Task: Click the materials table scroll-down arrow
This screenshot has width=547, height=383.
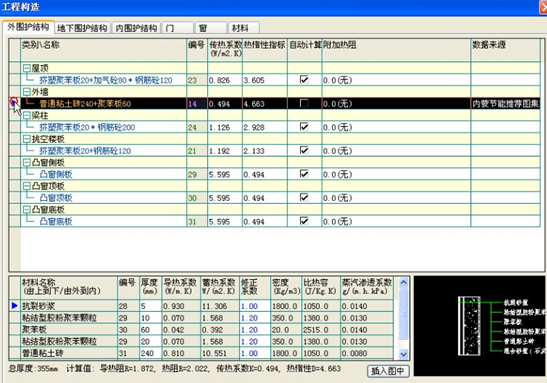Action: pyautogui.click(x=404, y=354)
